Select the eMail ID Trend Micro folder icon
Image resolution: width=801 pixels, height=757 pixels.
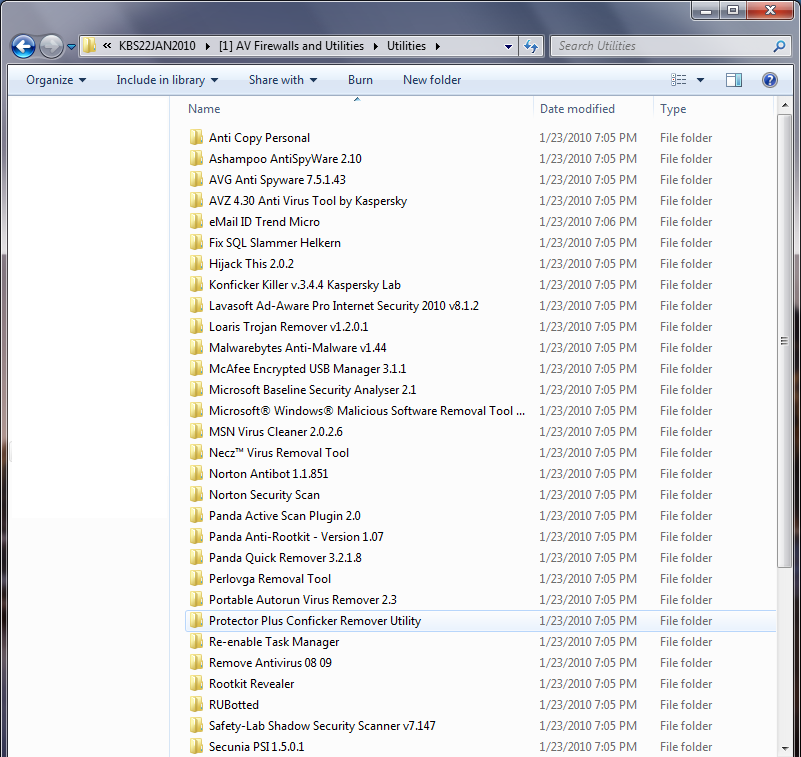coord(196,221)
